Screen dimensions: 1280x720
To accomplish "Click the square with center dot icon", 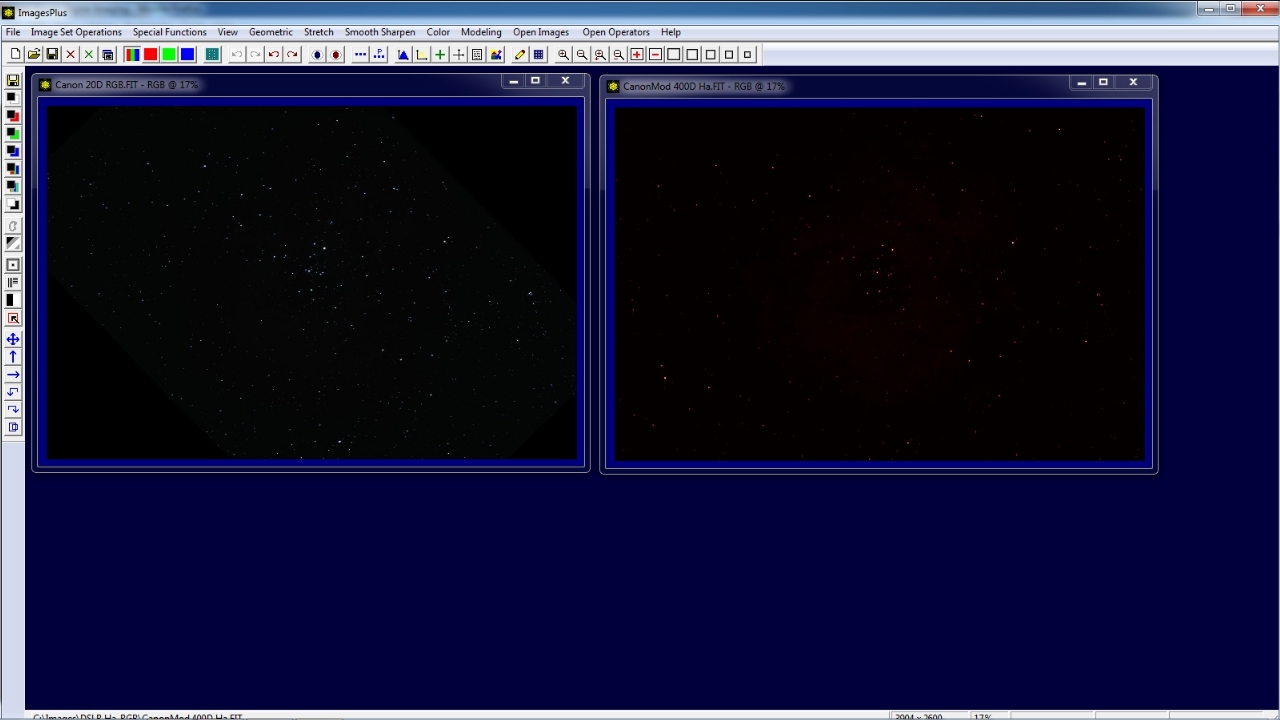I will click(x=13, y=265).
